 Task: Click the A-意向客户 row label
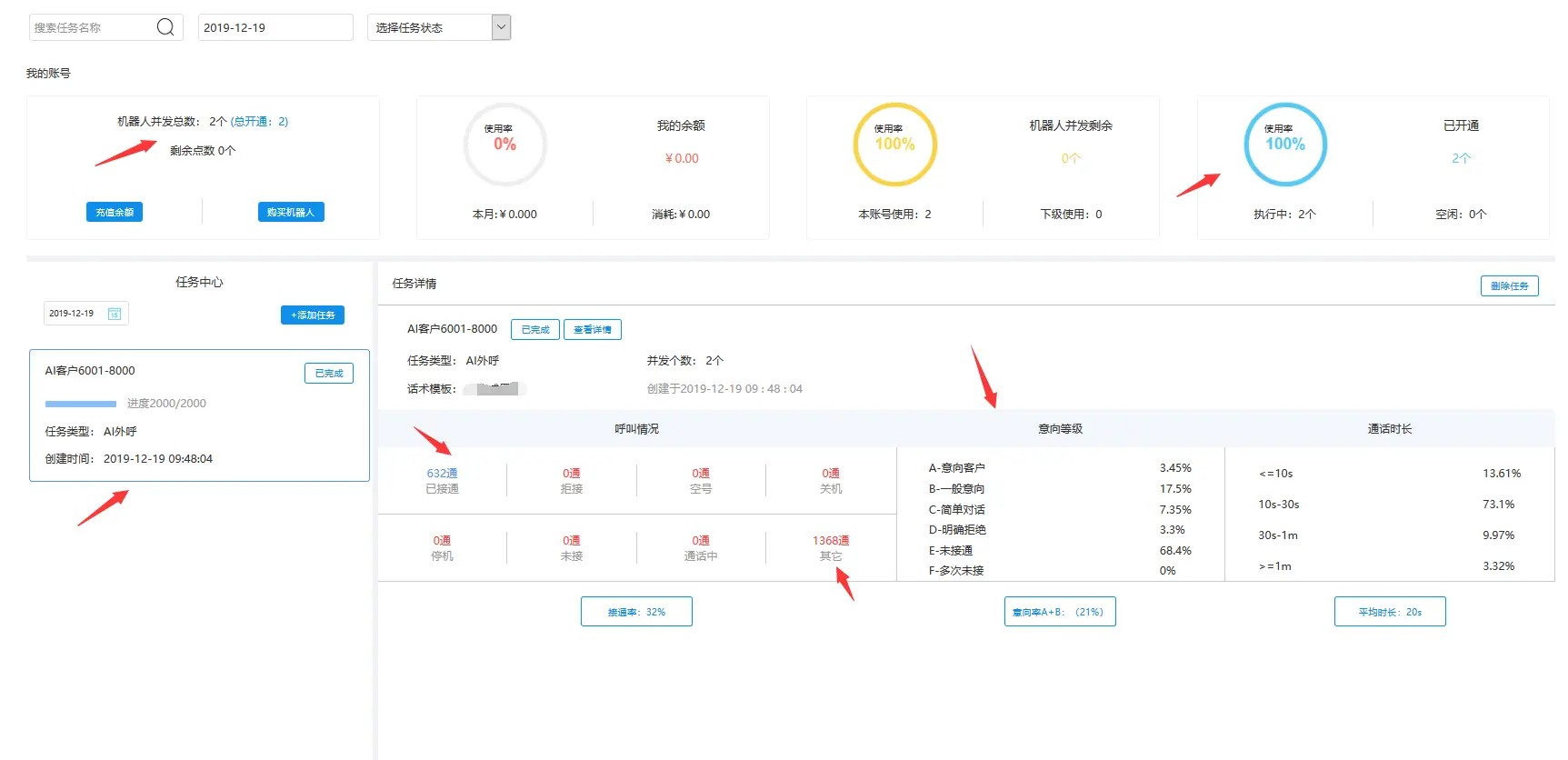coord(956,468)
